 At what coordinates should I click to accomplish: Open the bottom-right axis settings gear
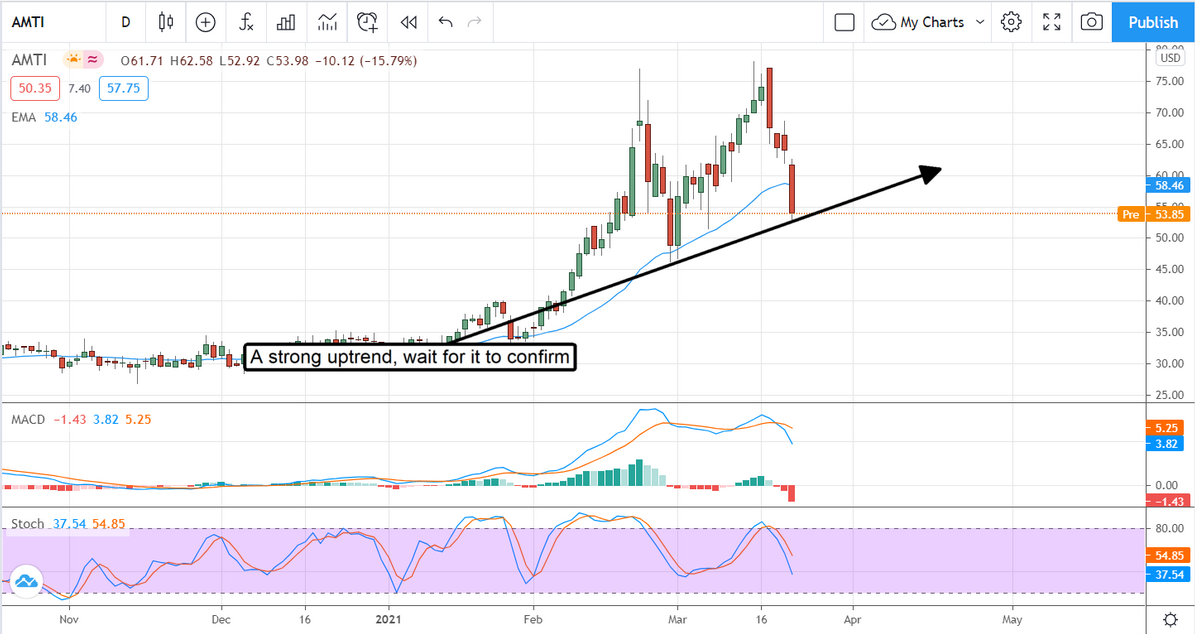(x=1171, y=619)
